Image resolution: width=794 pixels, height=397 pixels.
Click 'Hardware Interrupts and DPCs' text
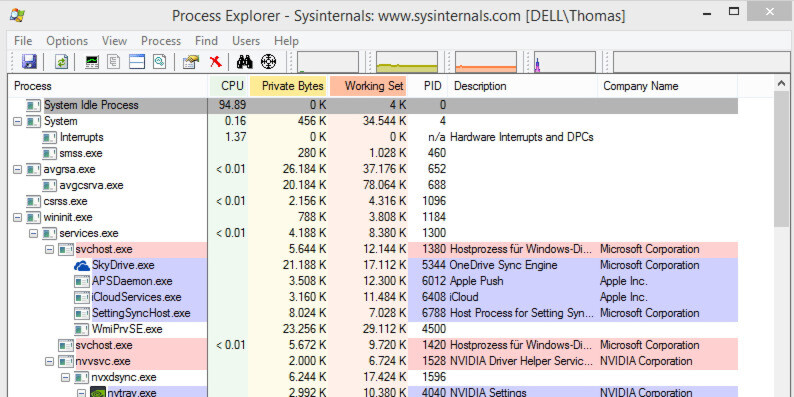tap(522, 137)
